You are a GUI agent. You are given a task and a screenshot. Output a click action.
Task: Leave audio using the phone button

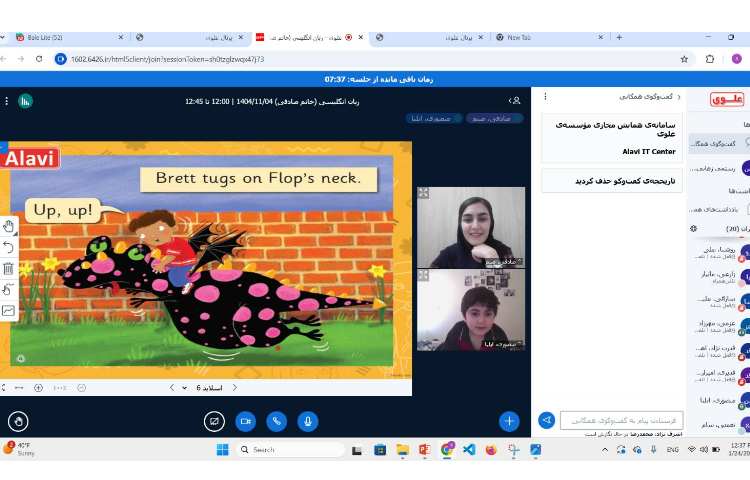pyautogui.click(x=276, y=421)
